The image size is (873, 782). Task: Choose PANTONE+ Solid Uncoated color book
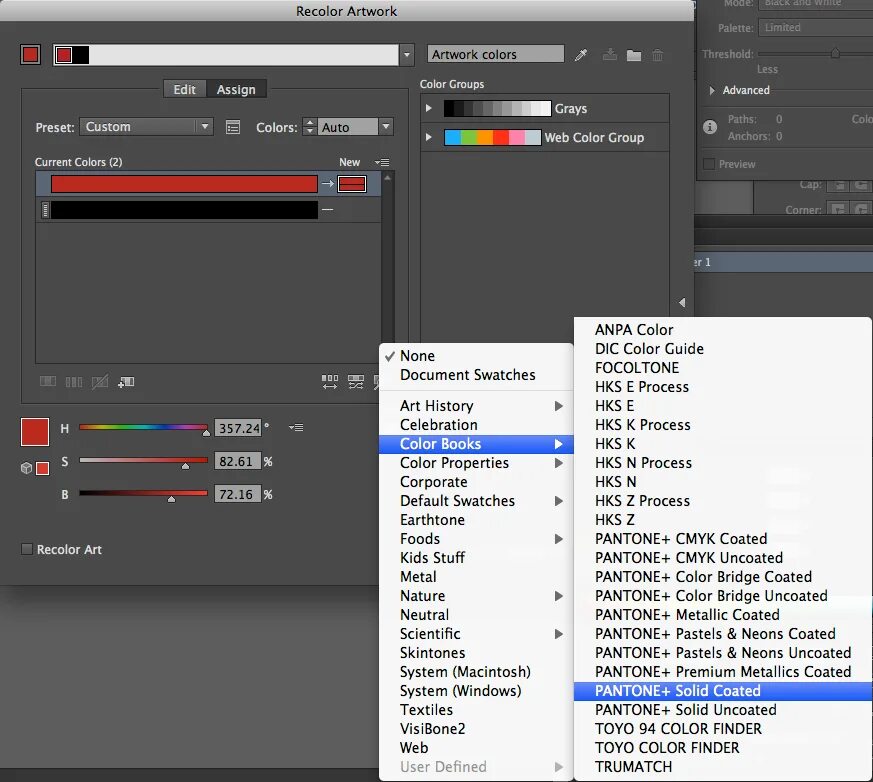(723, 710)
